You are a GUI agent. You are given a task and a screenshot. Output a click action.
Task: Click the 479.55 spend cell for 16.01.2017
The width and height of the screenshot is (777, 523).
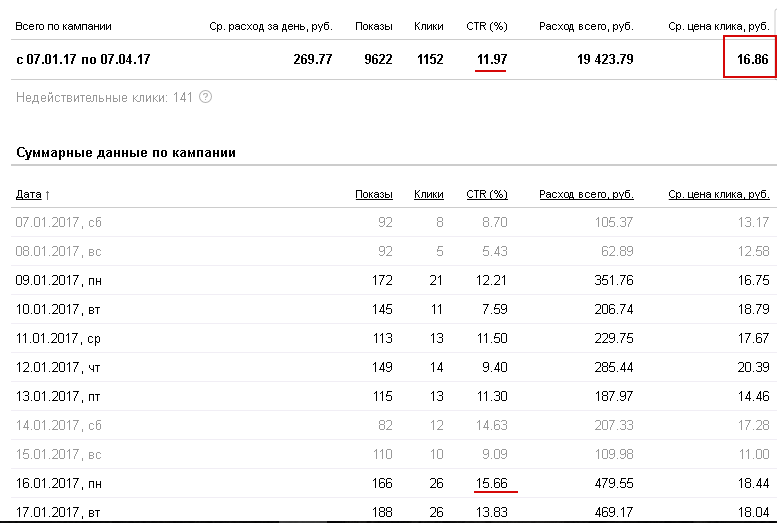(611, 483)
